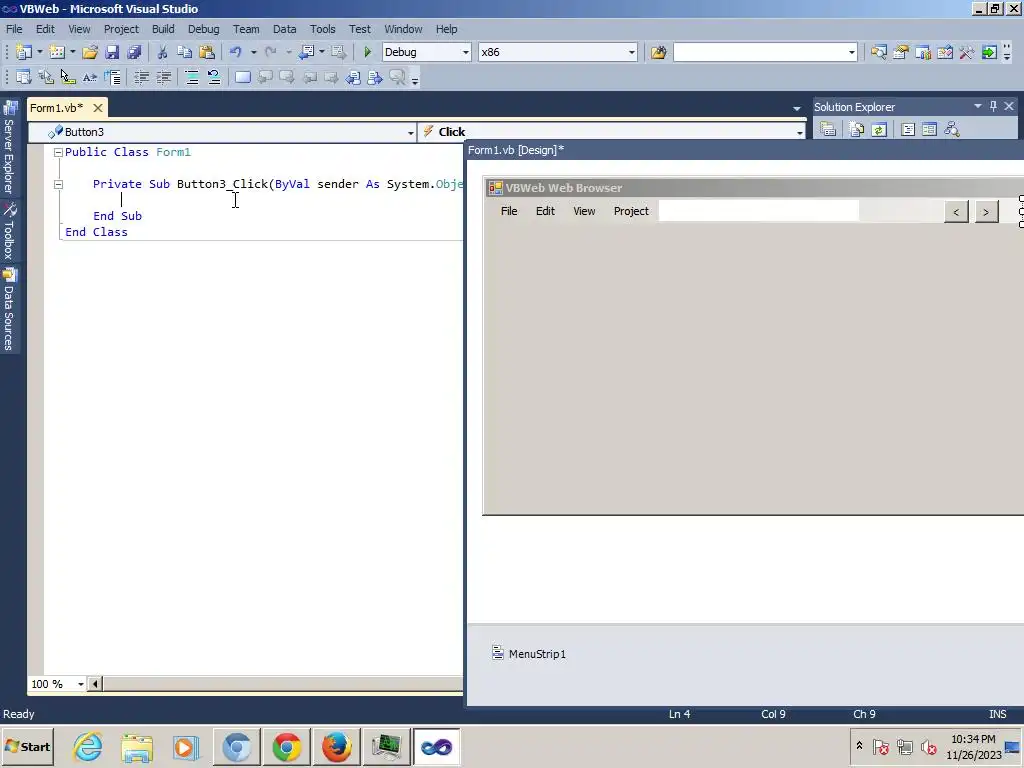1024x768 pixels.
Task: Click Project in the form's MenuStrip
Action: coord(631,211)
